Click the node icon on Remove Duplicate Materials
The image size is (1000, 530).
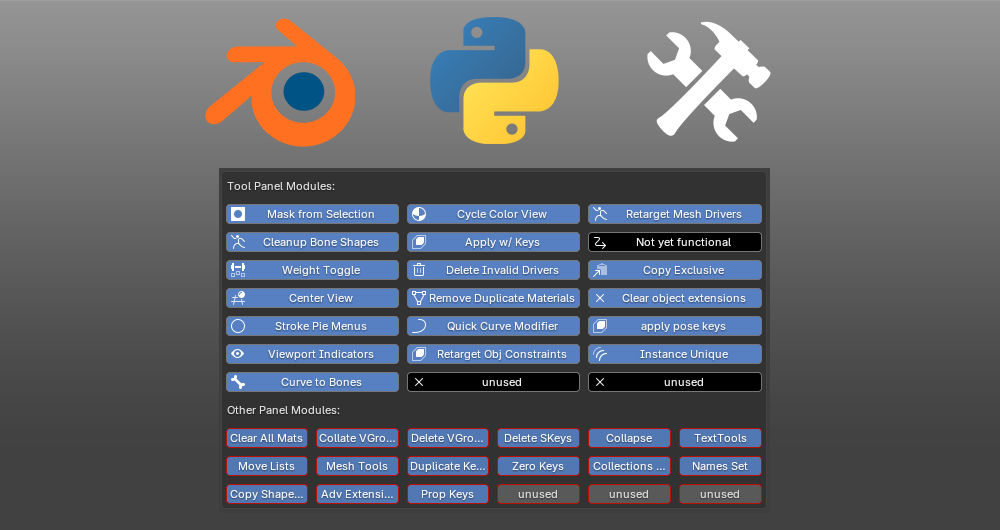pyautogui.click(x=419, y=298)
